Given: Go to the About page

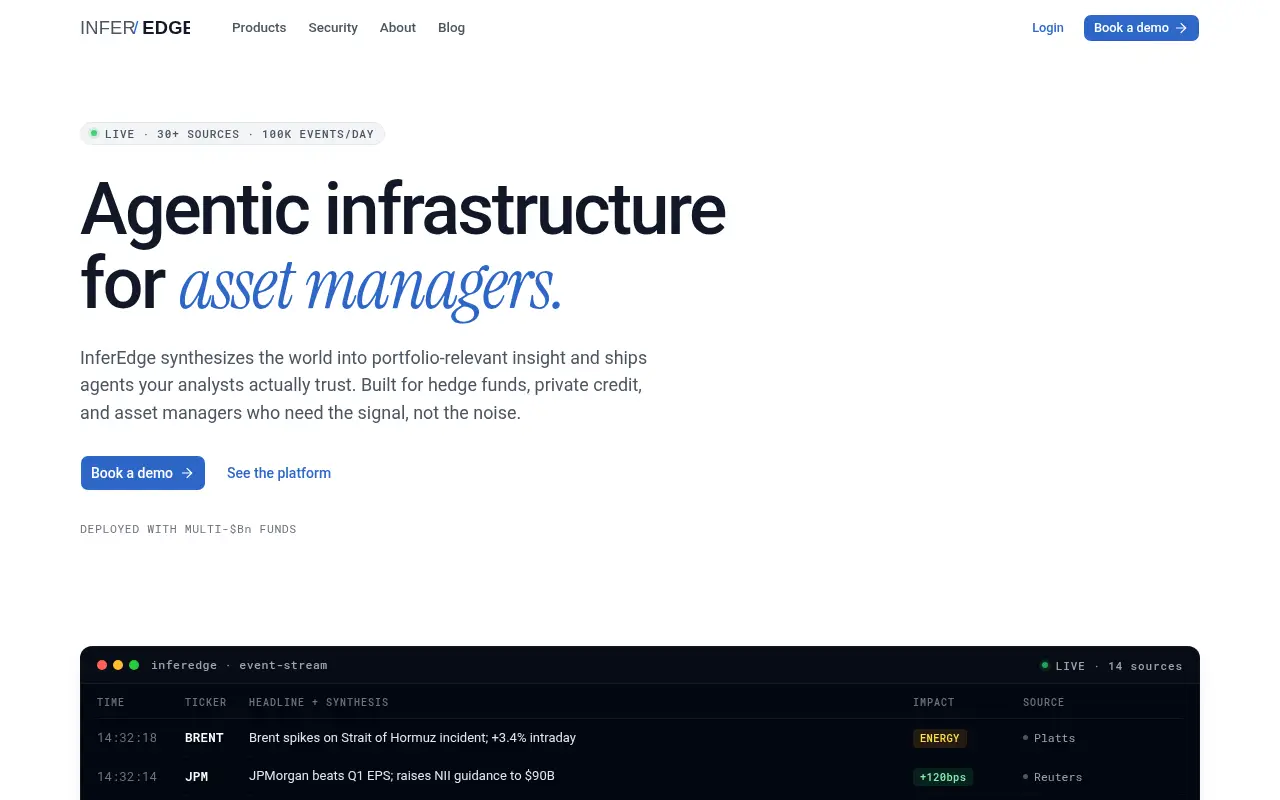Looking at the screenshot, I should pyautogui.click(x=397, y=28).
